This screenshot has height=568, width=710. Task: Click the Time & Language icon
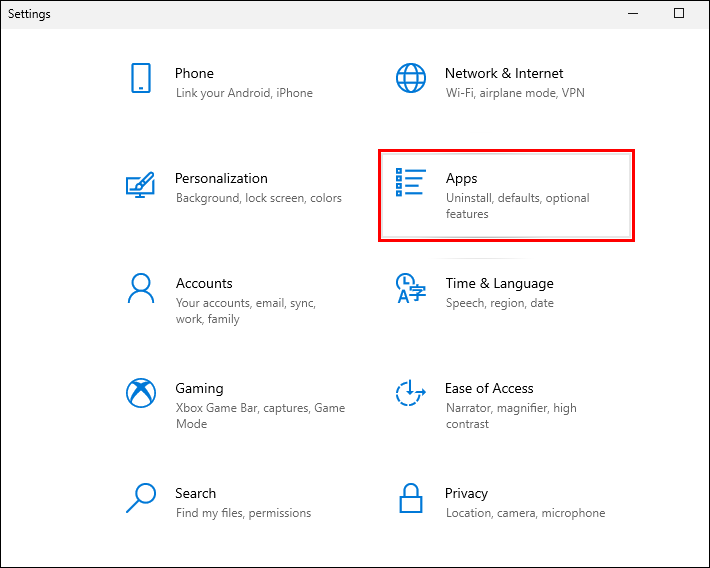click(x=410, y=288)
